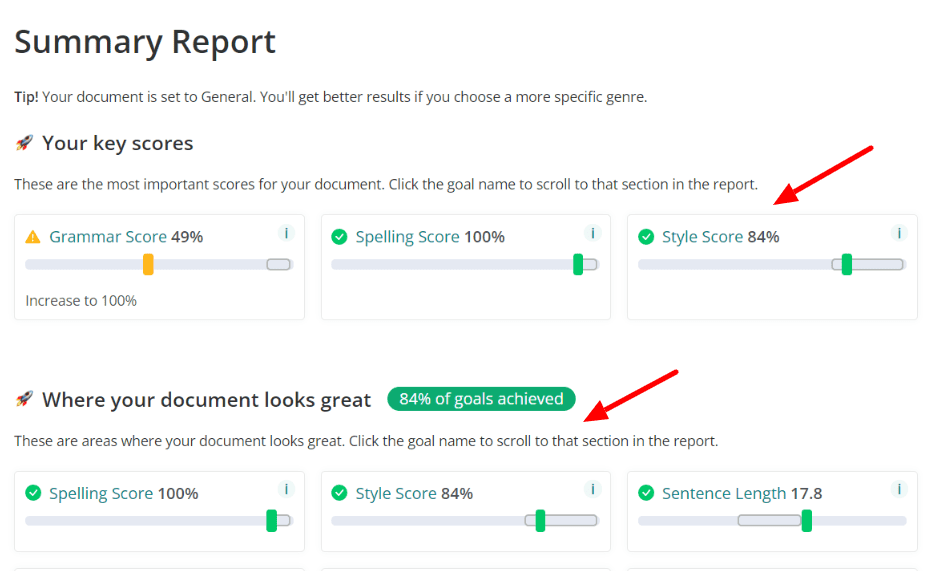This screenshot has width=932, height=571.
Task: Click the 84% of goals achieved badge
Action: 481,399
